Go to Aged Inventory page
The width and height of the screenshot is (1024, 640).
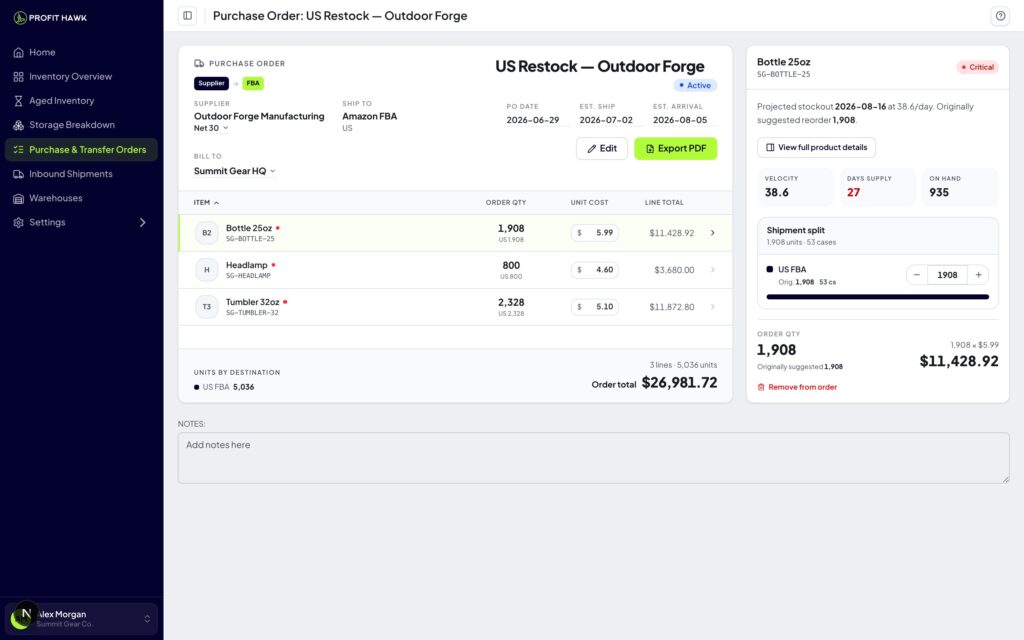pos(81,101)
